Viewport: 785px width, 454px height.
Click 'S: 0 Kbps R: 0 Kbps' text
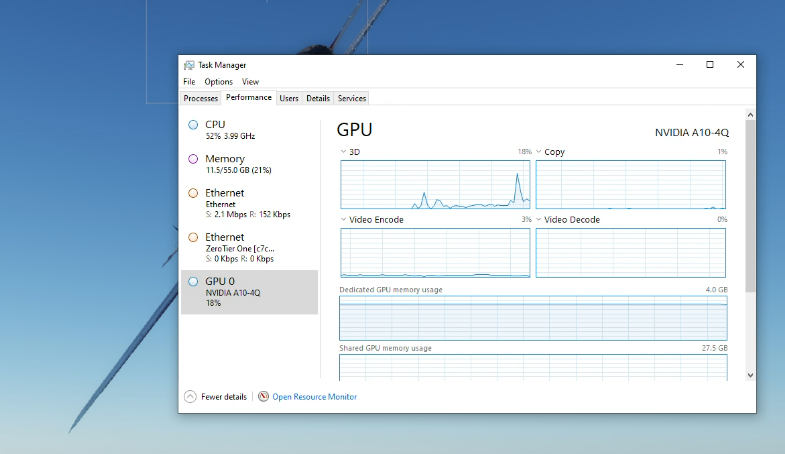click(239, 259)
